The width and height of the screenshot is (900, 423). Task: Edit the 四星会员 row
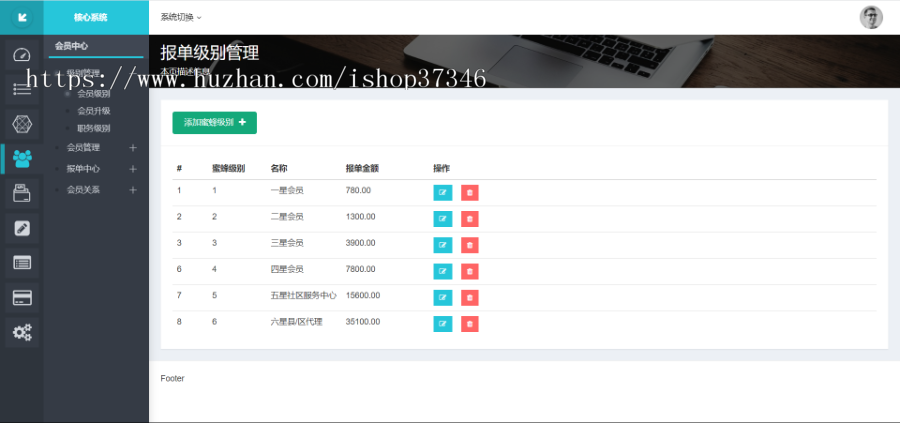[x=443, y=271]
